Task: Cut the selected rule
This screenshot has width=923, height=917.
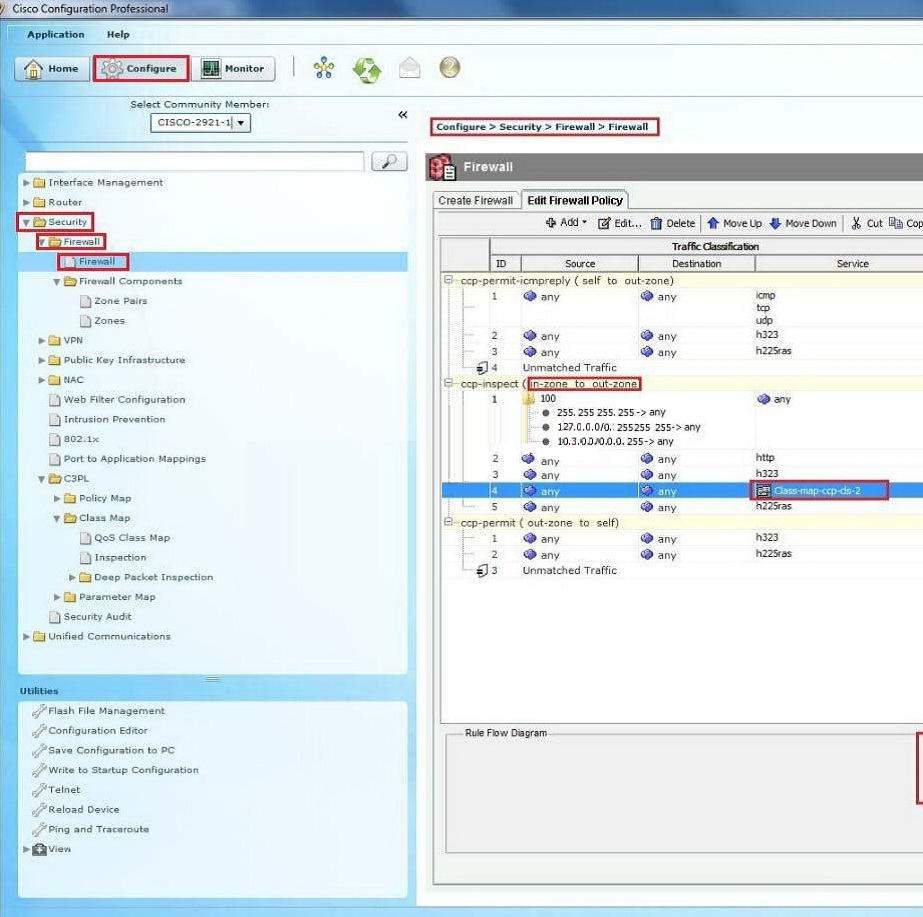Action: click(867, 224)
